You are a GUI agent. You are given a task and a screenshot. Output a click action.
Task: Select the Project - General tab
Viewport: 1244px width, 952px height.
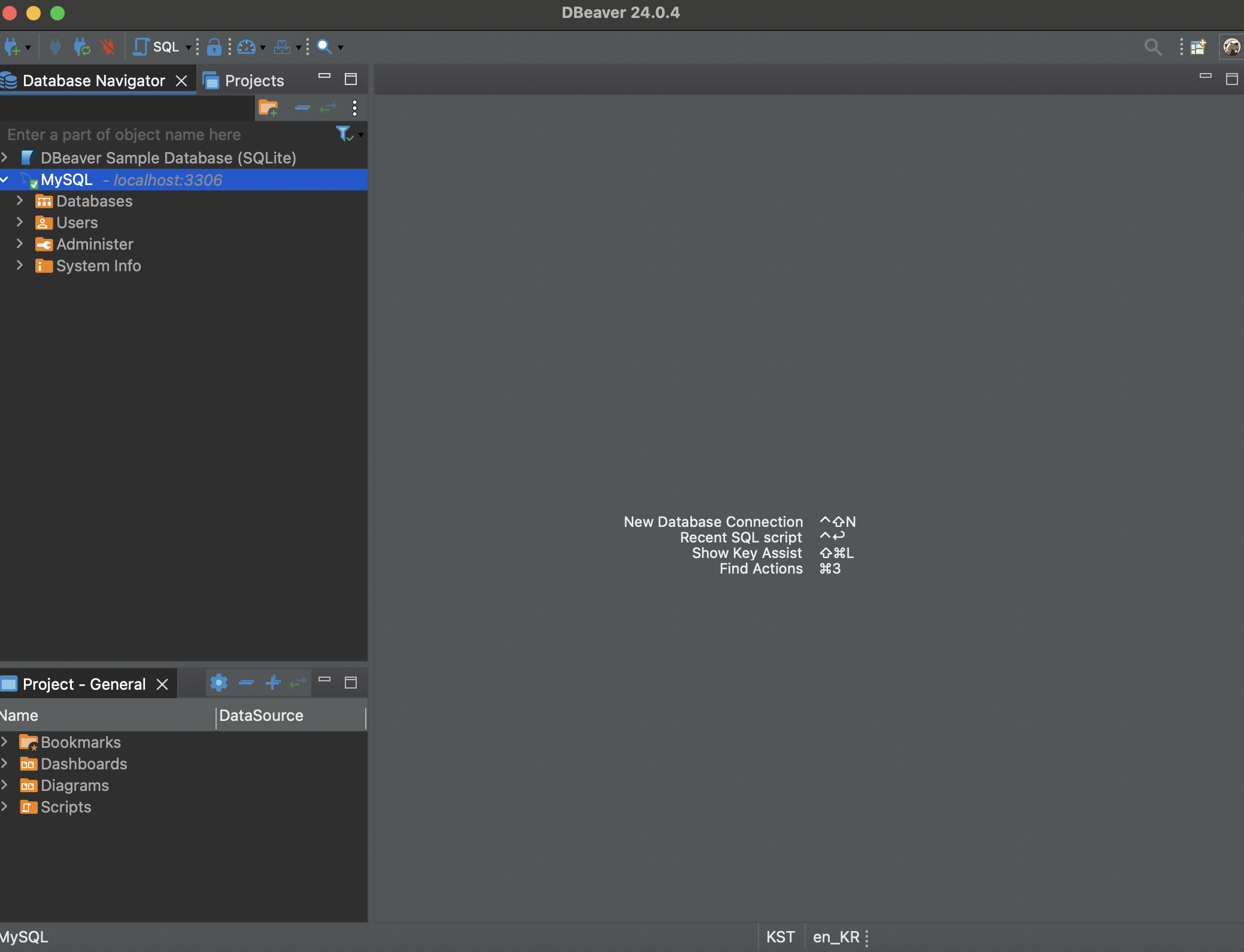point(84,684)
